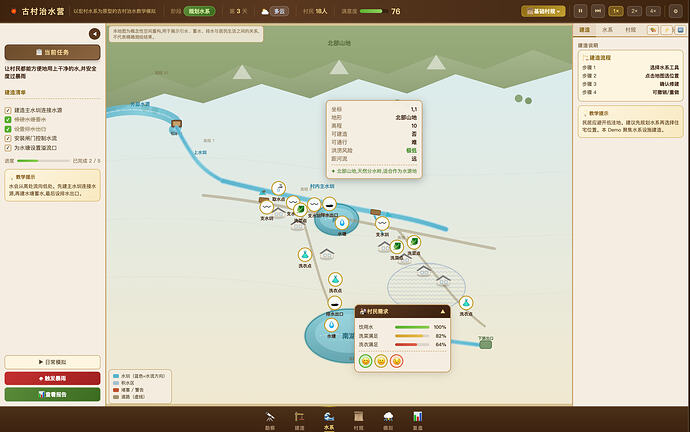
Task: Click the lightning icon in right panel header
Action: 667,30
